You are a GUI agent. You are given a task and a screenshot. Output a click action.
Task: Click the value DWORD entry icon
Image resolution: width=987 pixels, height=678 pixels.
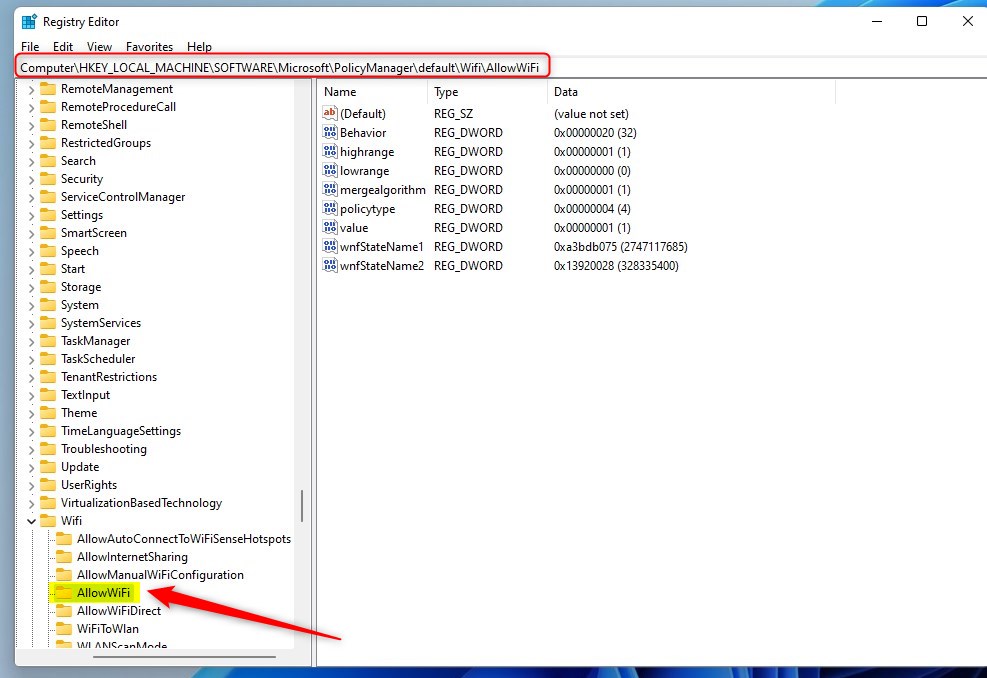(x=330, y=227)
